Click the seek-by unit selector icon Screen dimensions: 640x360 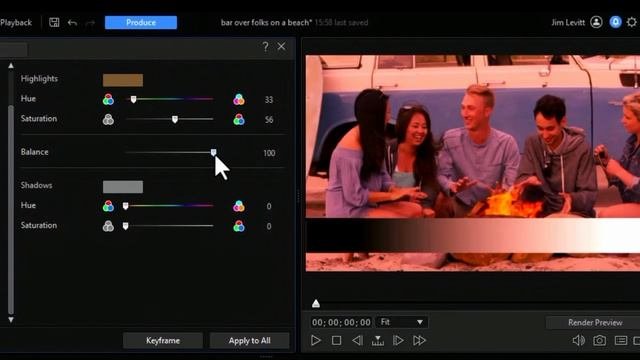[x=378, y=340]
